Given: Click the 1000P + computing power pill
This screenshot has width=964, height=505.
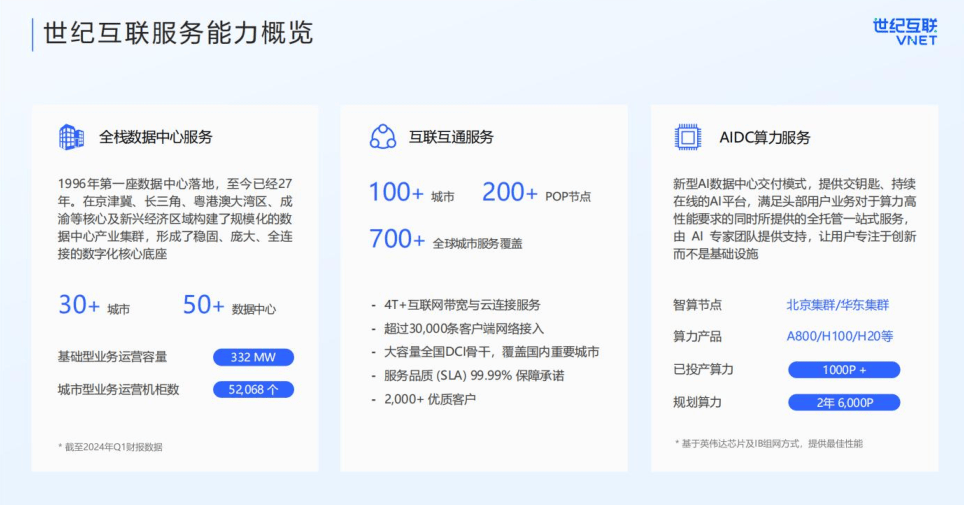Looking at the screenshot, I should click(843, 370).
